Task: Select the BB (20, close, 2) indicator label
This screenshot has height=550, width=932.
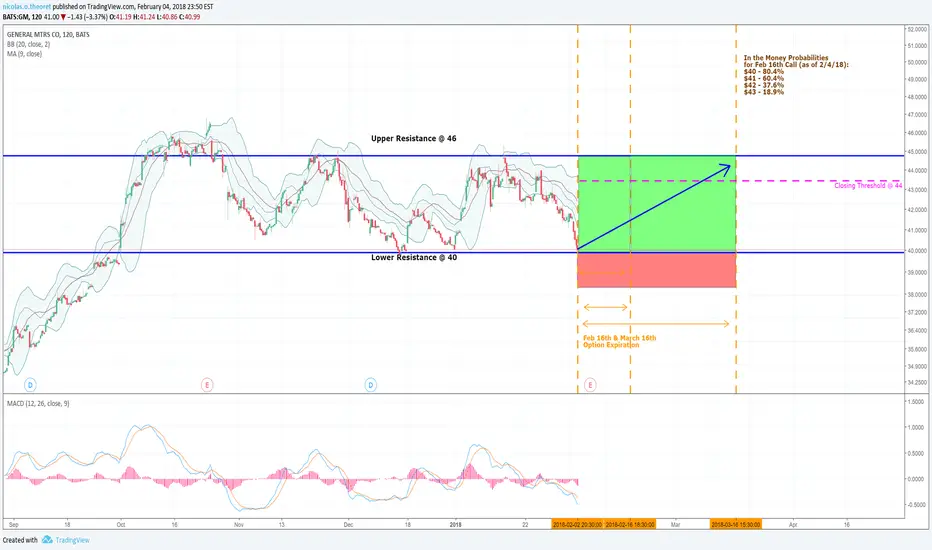Action: (29, 44)
